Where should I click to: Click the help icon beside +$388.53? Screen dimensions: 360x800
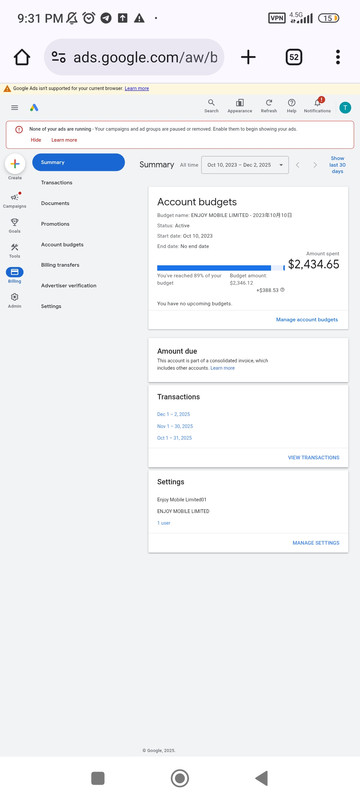(282, 290)
